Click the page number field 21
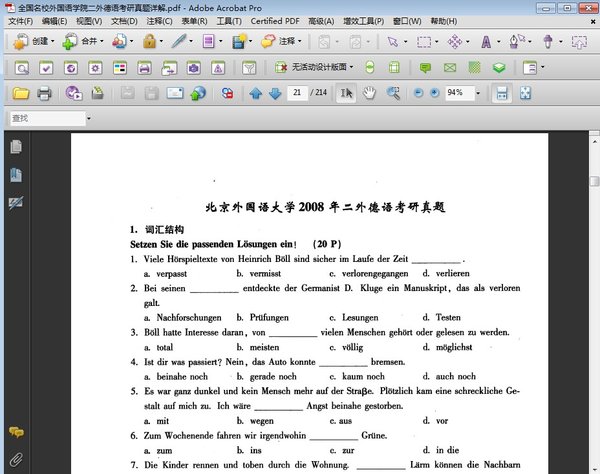The height and width of the screenshot is (474, 600). point(297,93)
